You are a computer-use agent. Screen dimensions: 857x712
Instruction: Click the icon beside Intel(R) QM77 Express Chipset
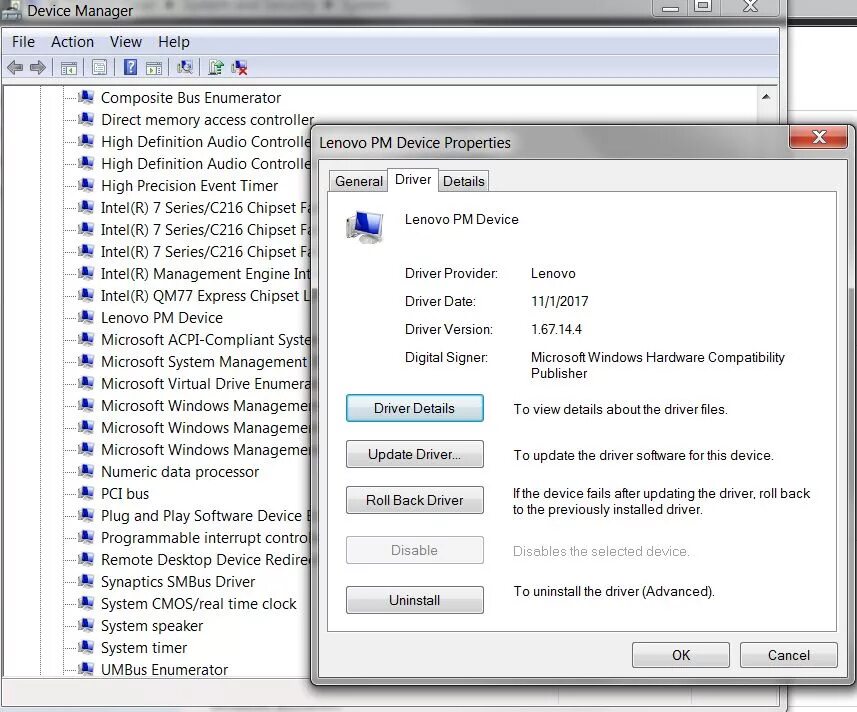85,295
